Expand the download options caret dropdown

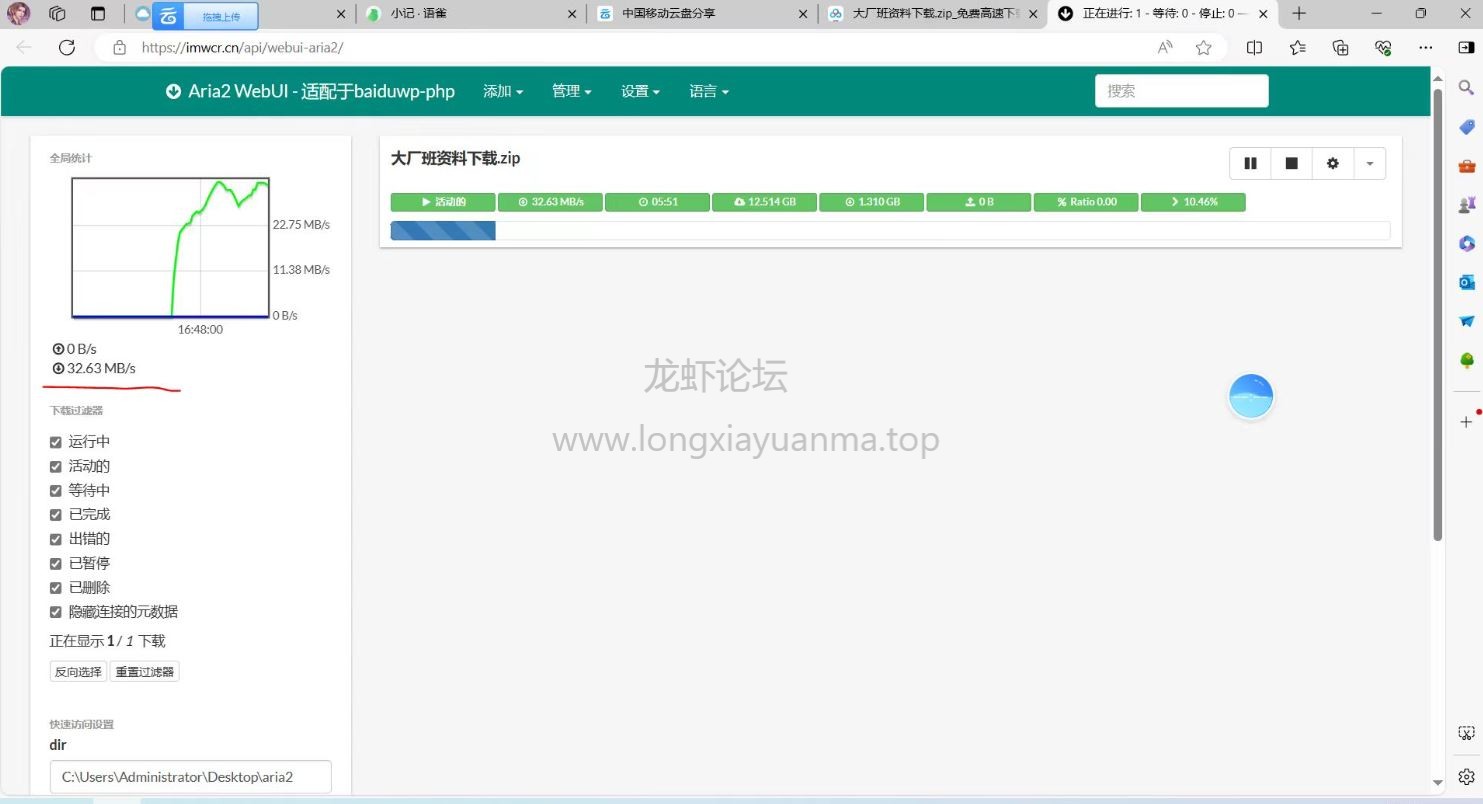pyautogui.click(x=1369, y=163)
